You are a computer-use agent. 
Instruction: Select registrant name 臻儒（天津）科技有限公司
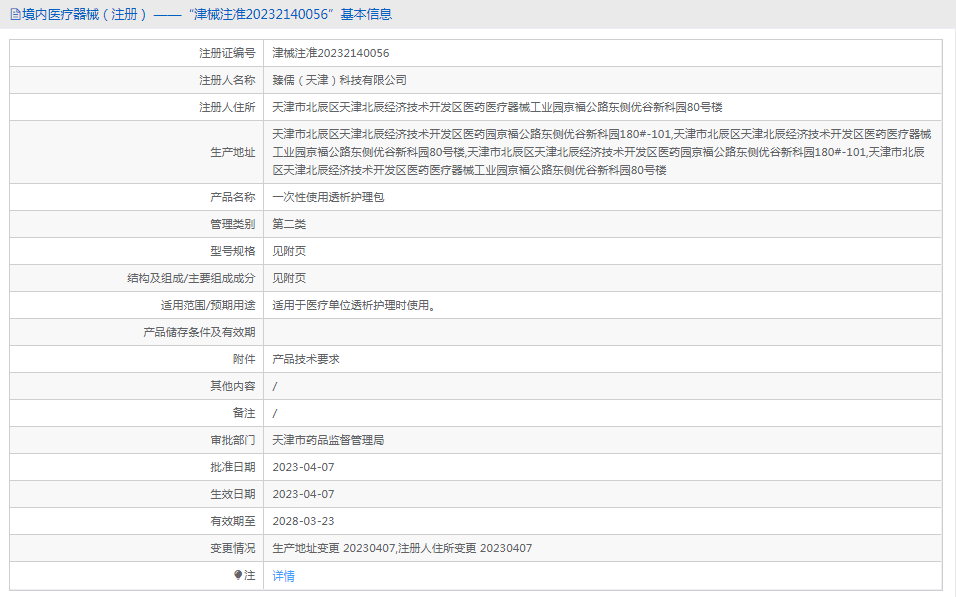click(339, 80)
